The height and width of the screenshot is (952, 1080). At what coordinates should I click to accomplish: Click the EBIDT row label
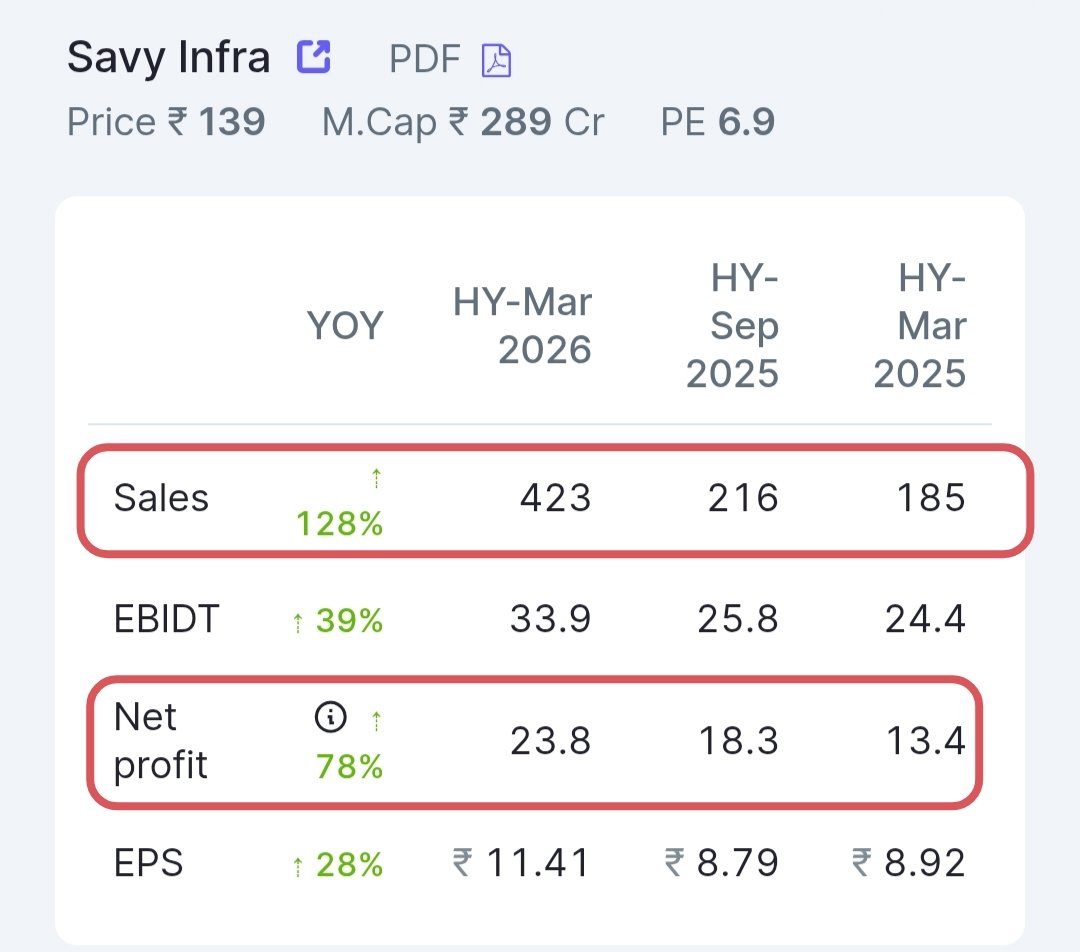tap(167, 618)
